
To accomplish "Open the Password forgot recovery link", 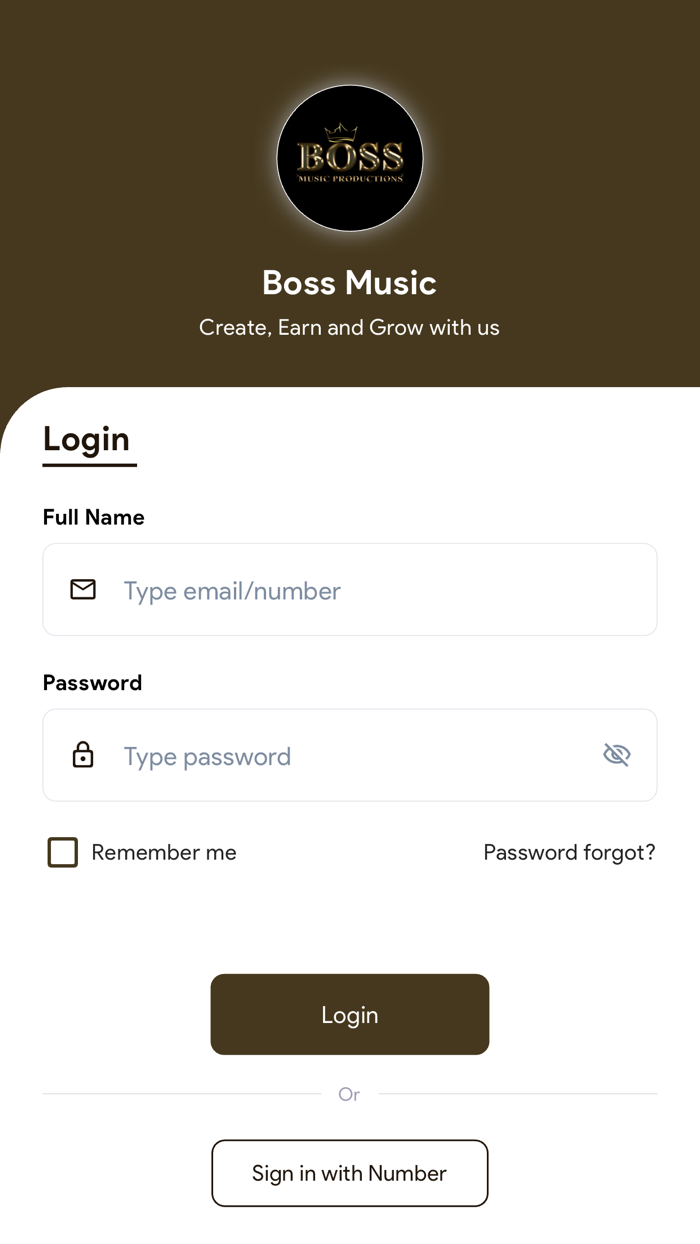I will point(569,852).
